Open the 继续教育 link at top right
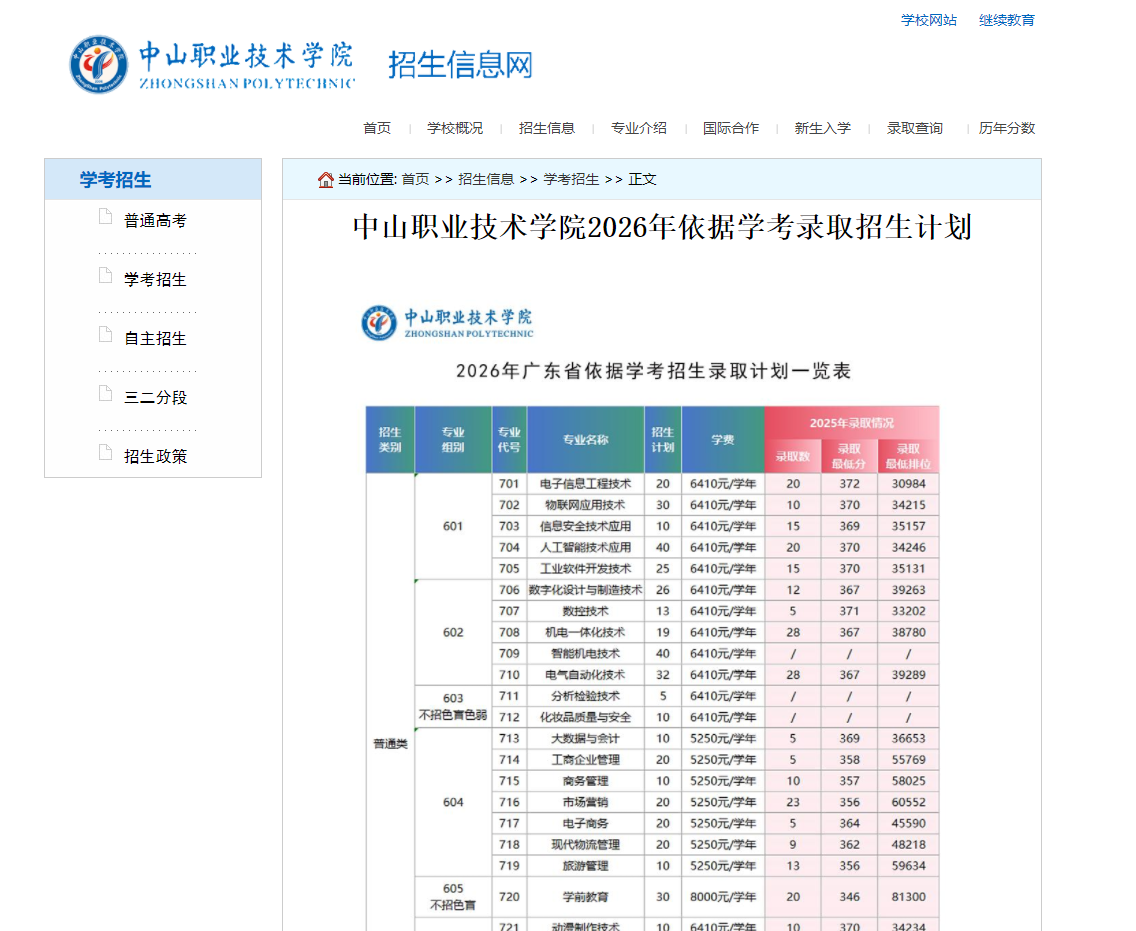This screenshot has height=931, width=1136. click(x=1007, y=19)
